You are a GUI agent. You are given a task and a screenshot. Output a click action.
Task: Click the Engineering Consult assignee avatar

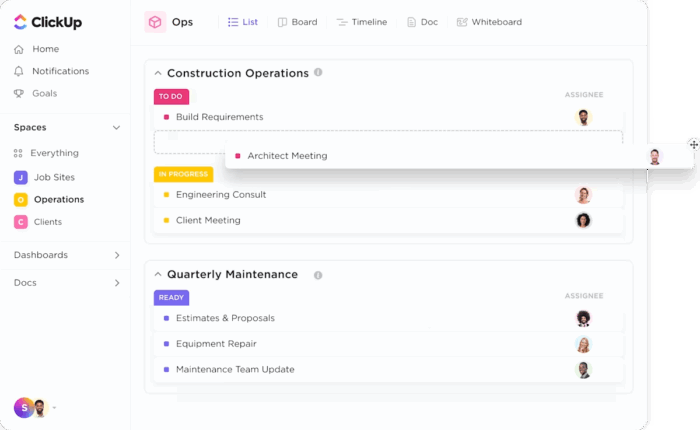[583, 195]
